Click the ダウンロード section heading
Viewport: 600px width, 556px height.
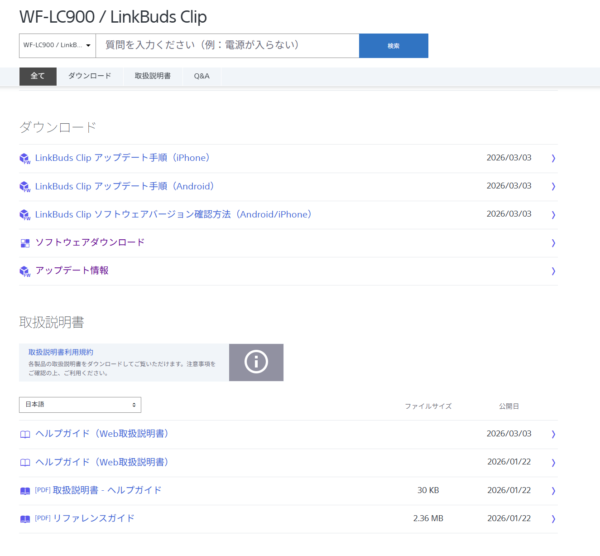(x=58, y=127)
